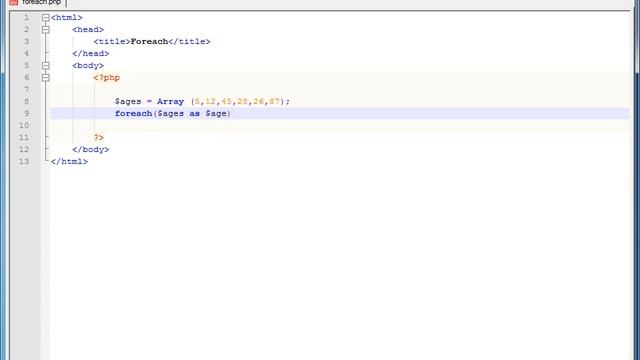Viewport: 640px width, 360px height.
Task: Click the Array keyword on line 8
Action: (x=170, y=102)
